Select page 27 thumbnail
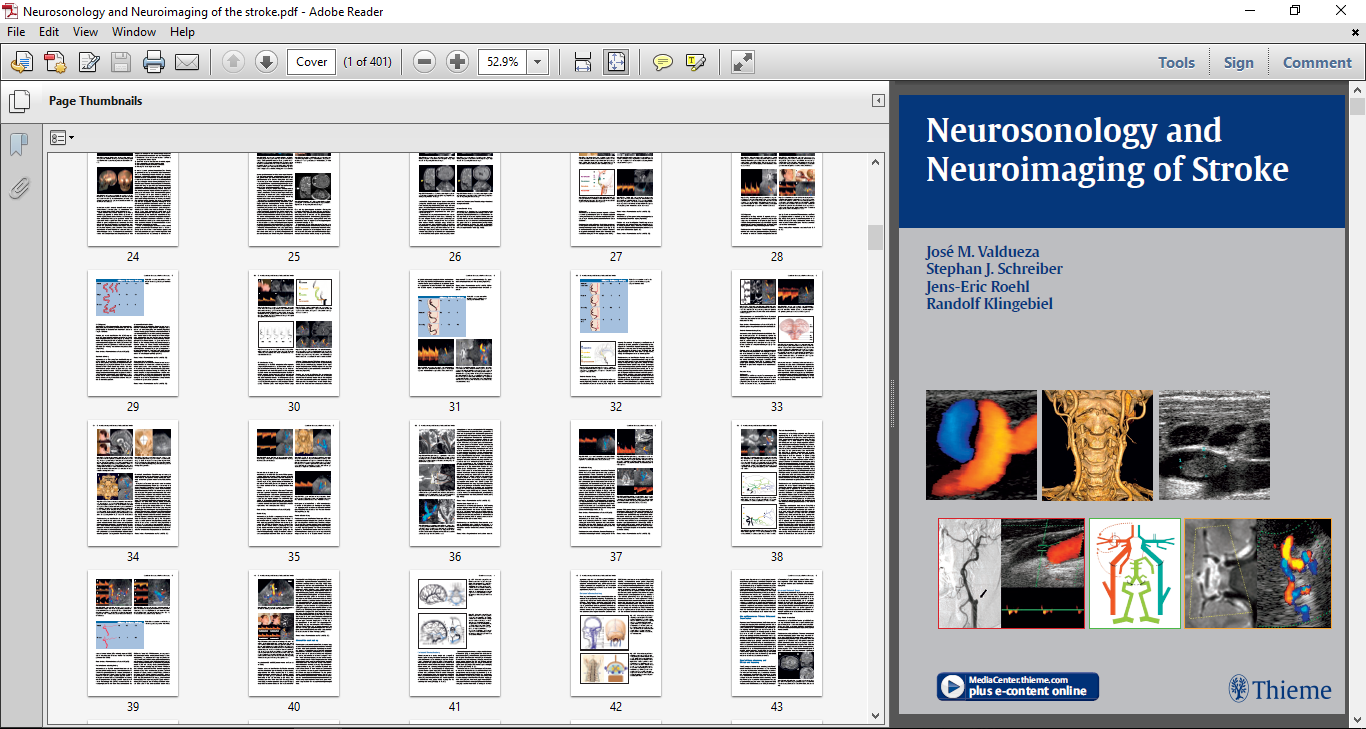Image resolution: width=1366 pixels, height=729 pixels. point(616,199)
